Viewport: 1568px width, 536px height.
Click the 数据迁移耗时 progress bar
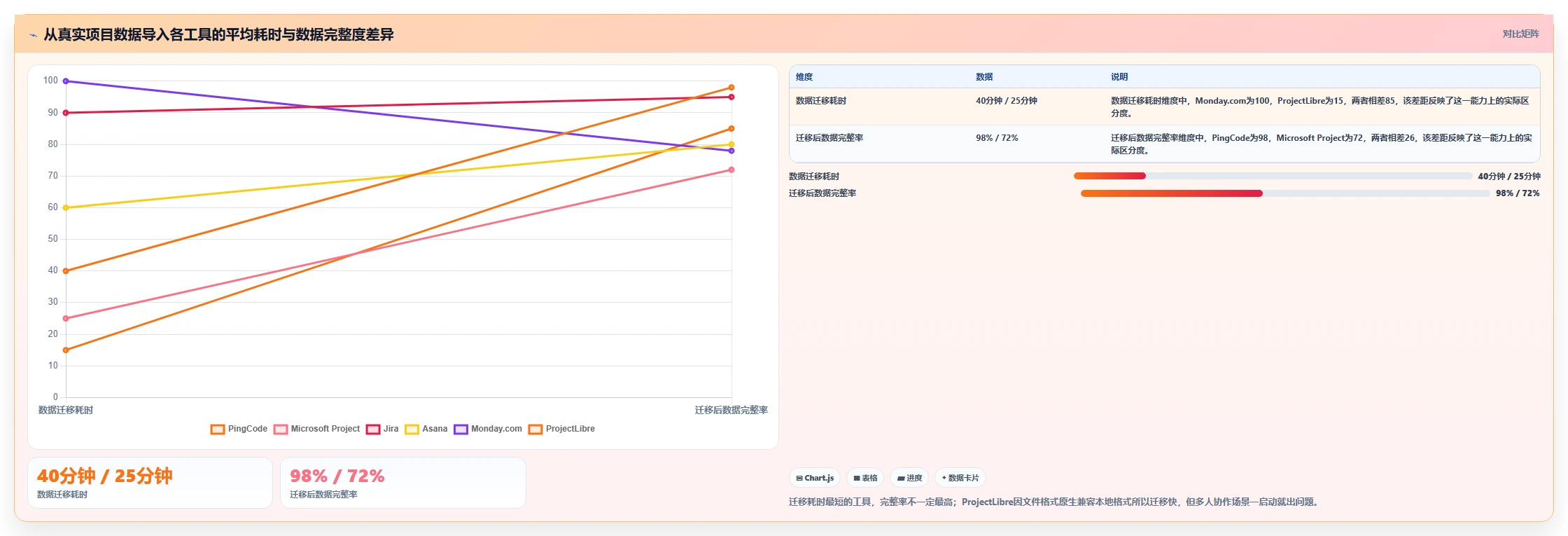coord(1273,176)
